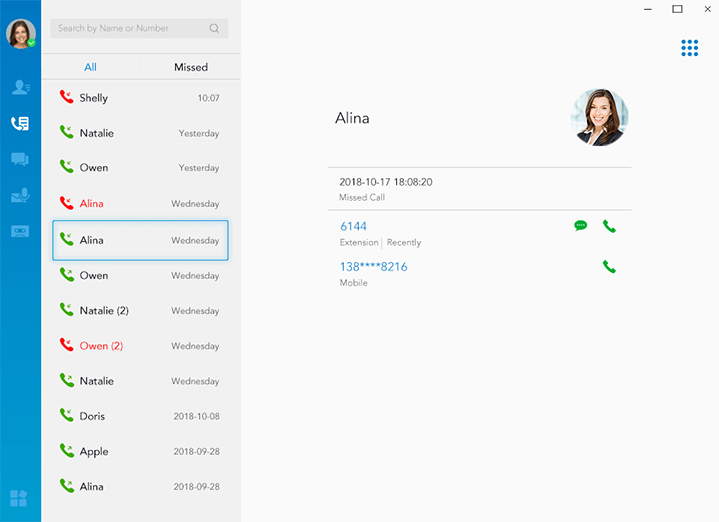Select Shelly's missed call at 10:07
This screenshot has width=719, height=522.
pyautogui.click(x=140, y=98)
